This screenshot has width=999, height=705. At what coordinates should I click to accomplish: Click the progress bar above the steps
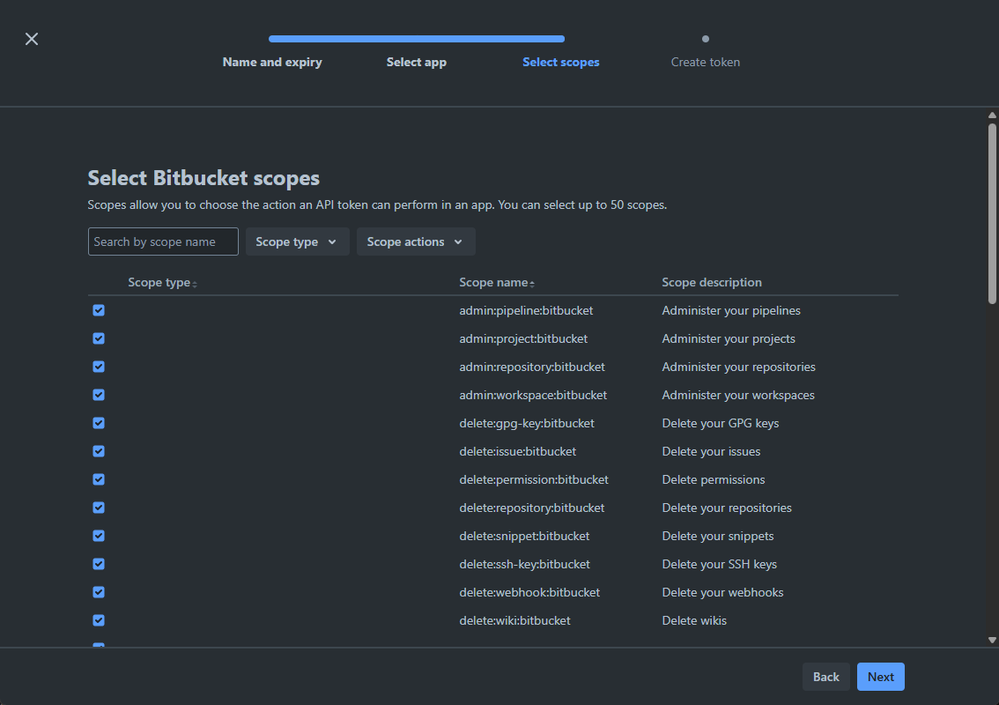pyautogui.click(x=417, y=39)
